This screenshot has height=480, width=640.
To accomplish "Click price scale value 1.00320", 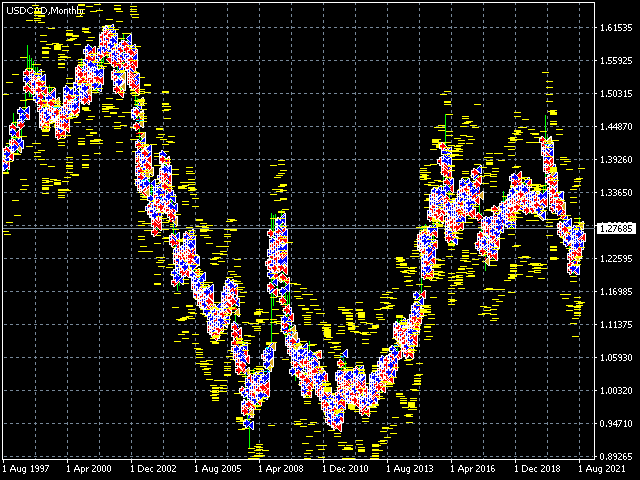I will [x=616, y=391].
